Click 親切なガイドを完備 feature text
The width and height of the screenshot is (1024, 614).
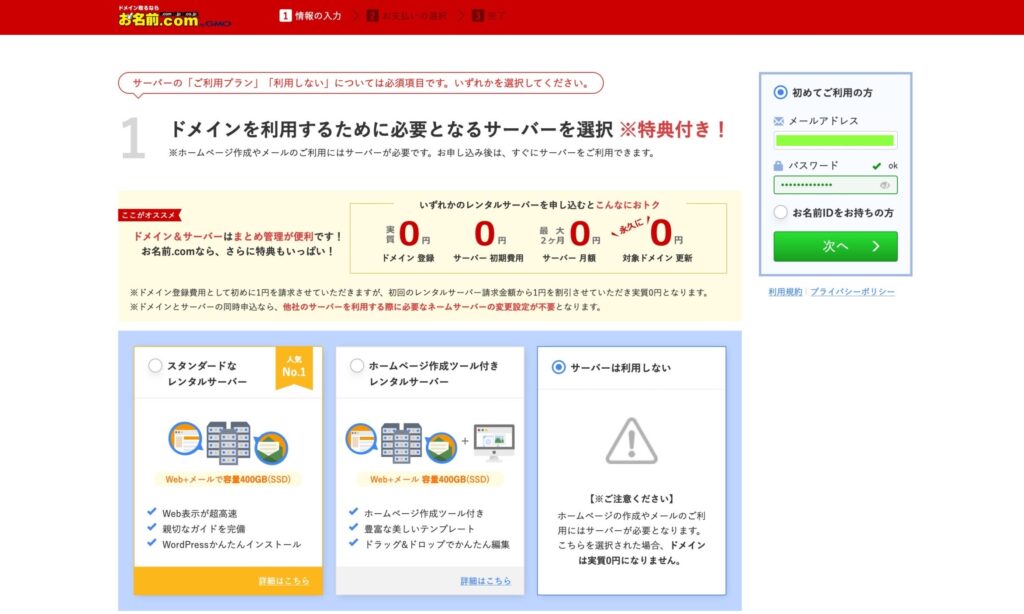204,528
